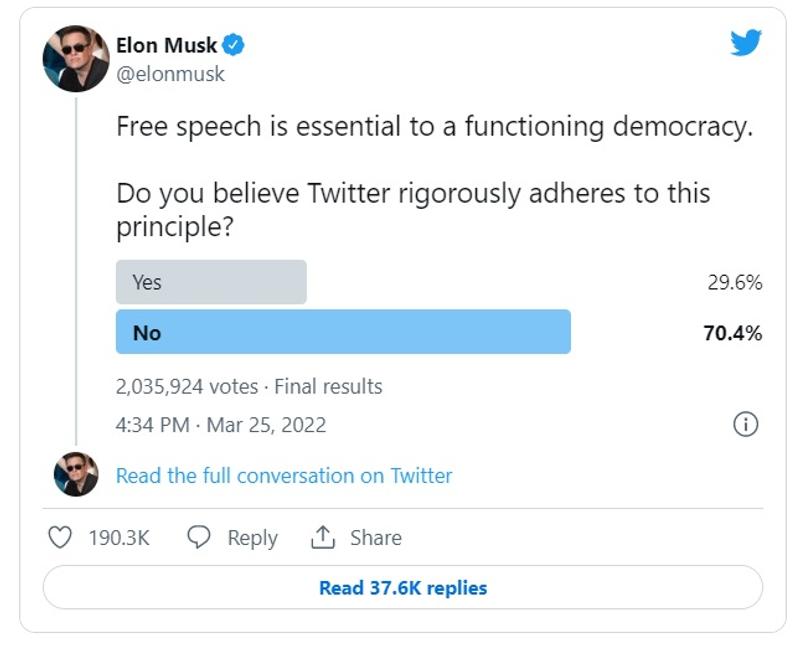Click the Reply label text
Image resolution: width=800 pixels, height=652 pixels.
click(252, 538)
